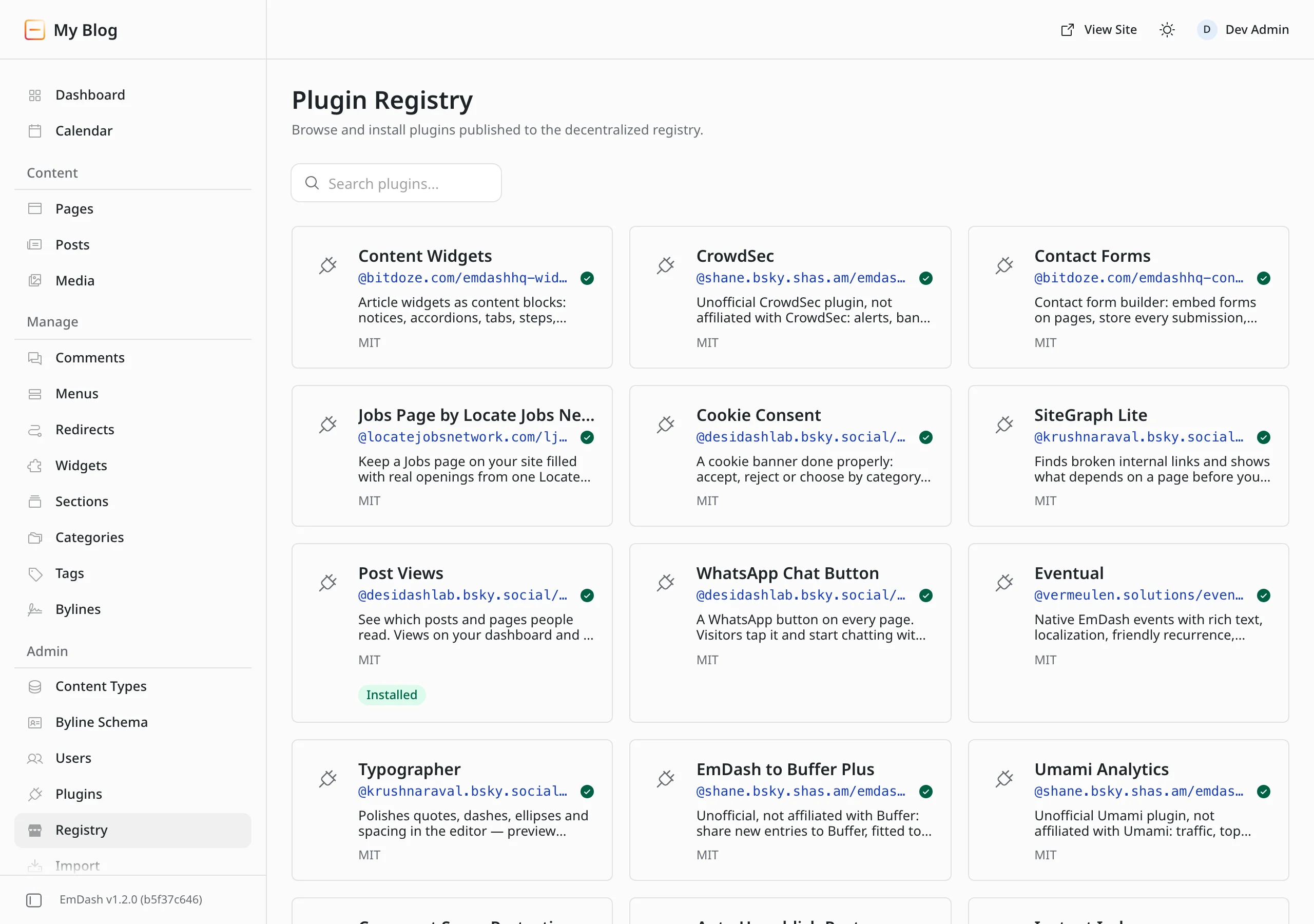
Task: Click SiteGraph Lite verified badge
Action: point(1264,437)
